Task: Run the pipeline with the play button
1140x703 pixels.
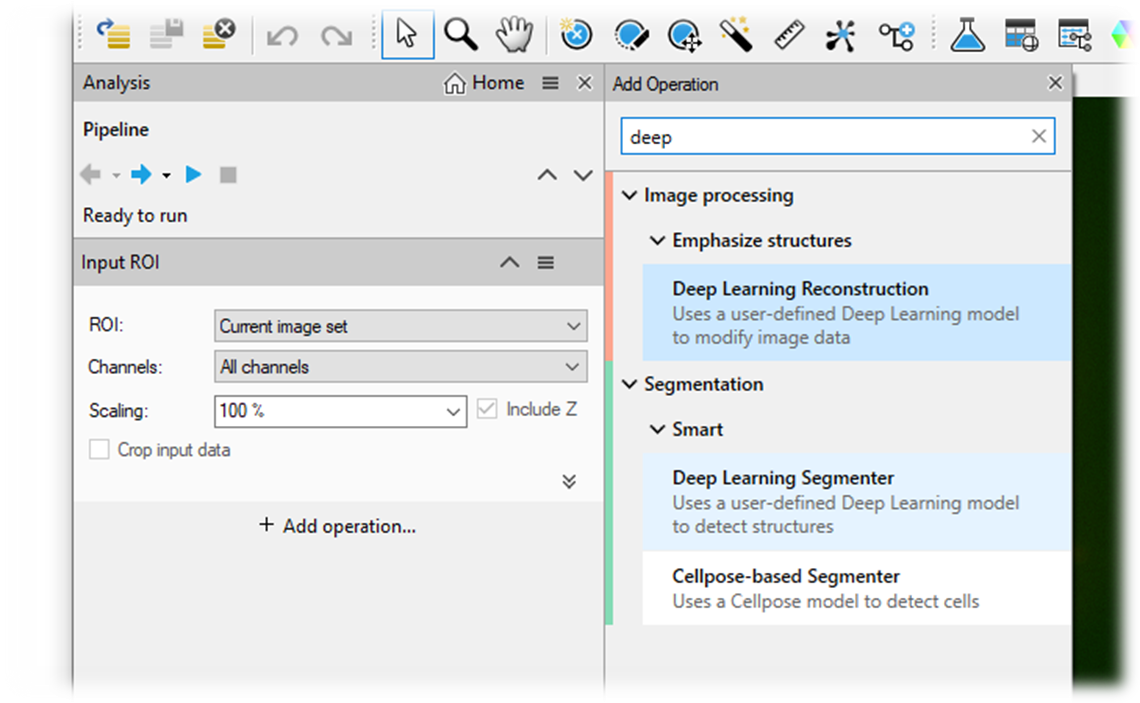Action: coord(192,174)
